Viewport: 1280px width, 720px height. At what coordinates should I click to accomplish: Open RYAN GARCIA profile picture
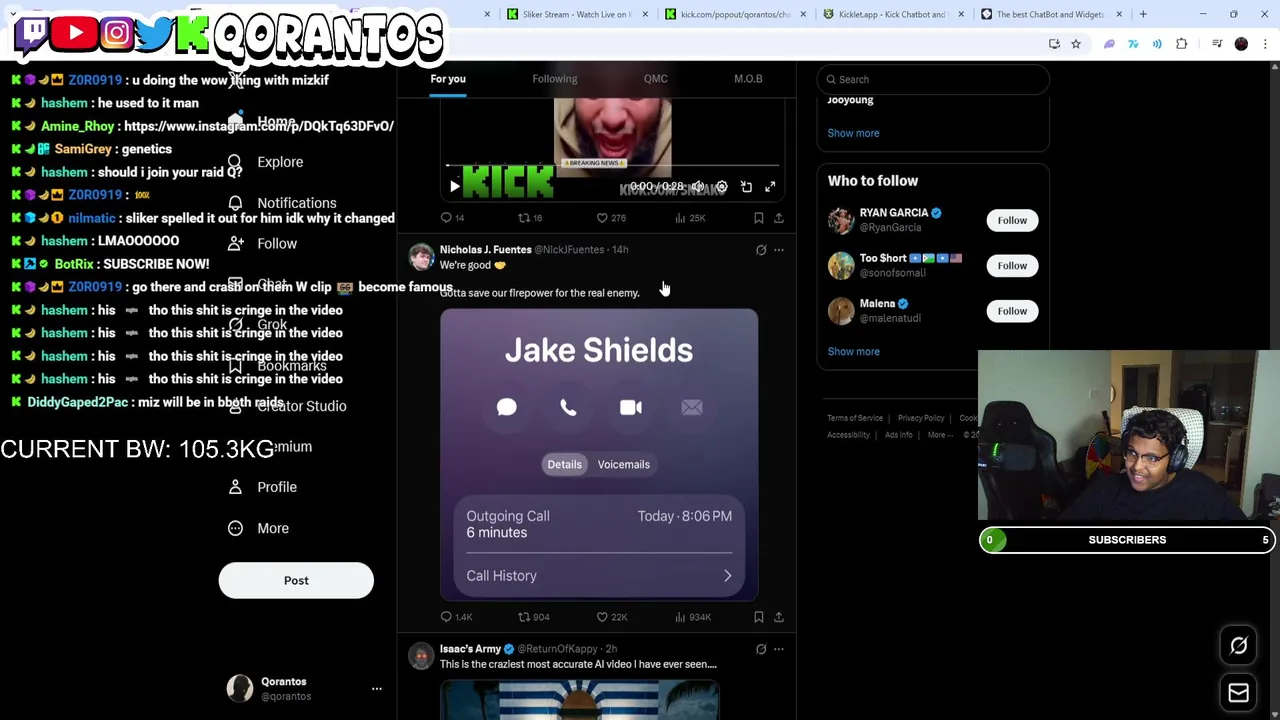click(x=841, y=220)
